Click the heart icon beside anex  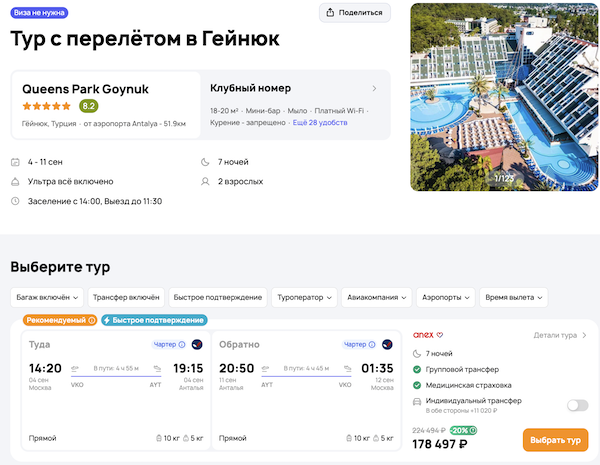coord(439,335)
